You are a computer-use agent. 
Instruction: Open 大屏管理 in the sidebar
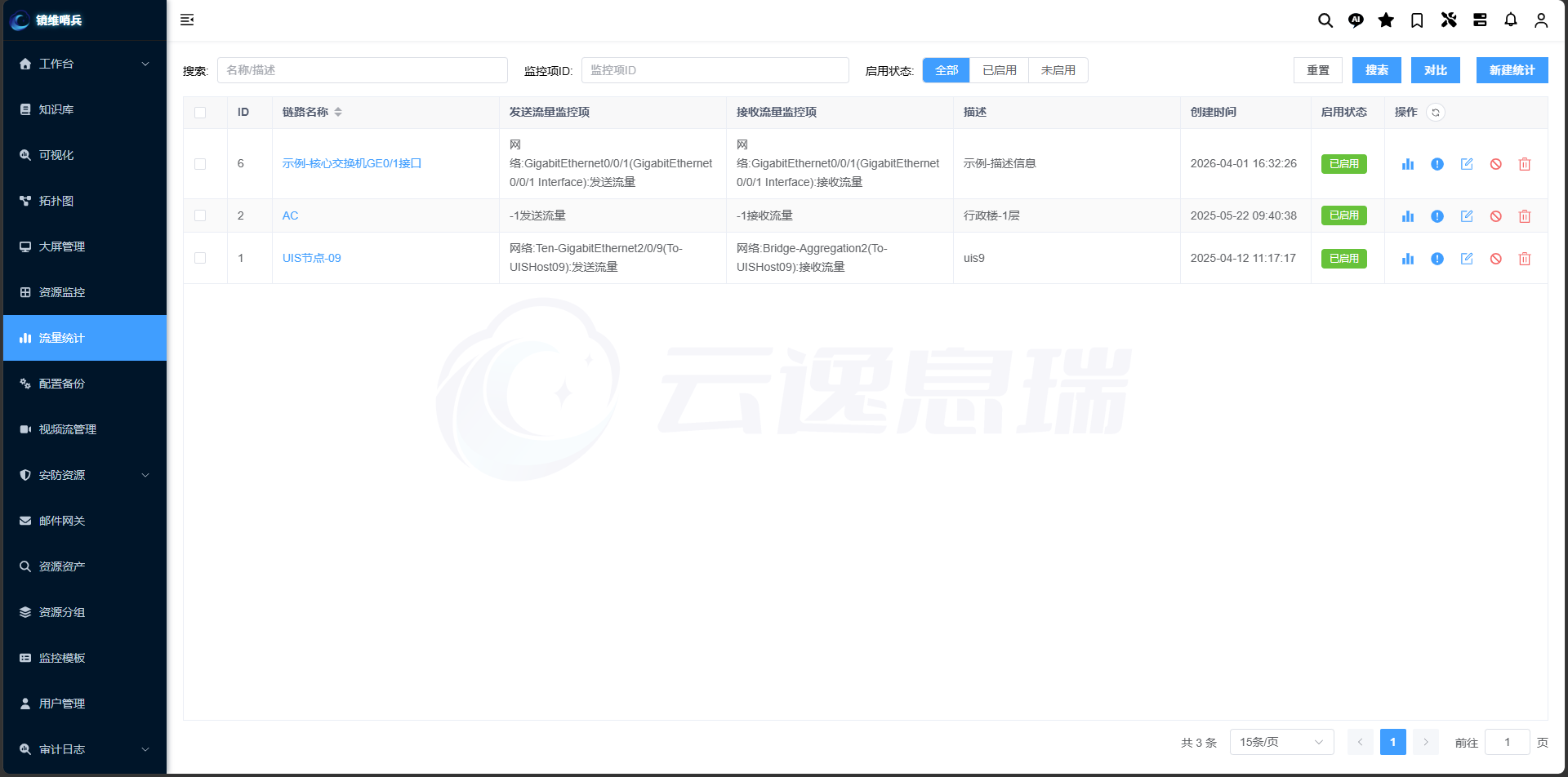[x=85, y=246]
